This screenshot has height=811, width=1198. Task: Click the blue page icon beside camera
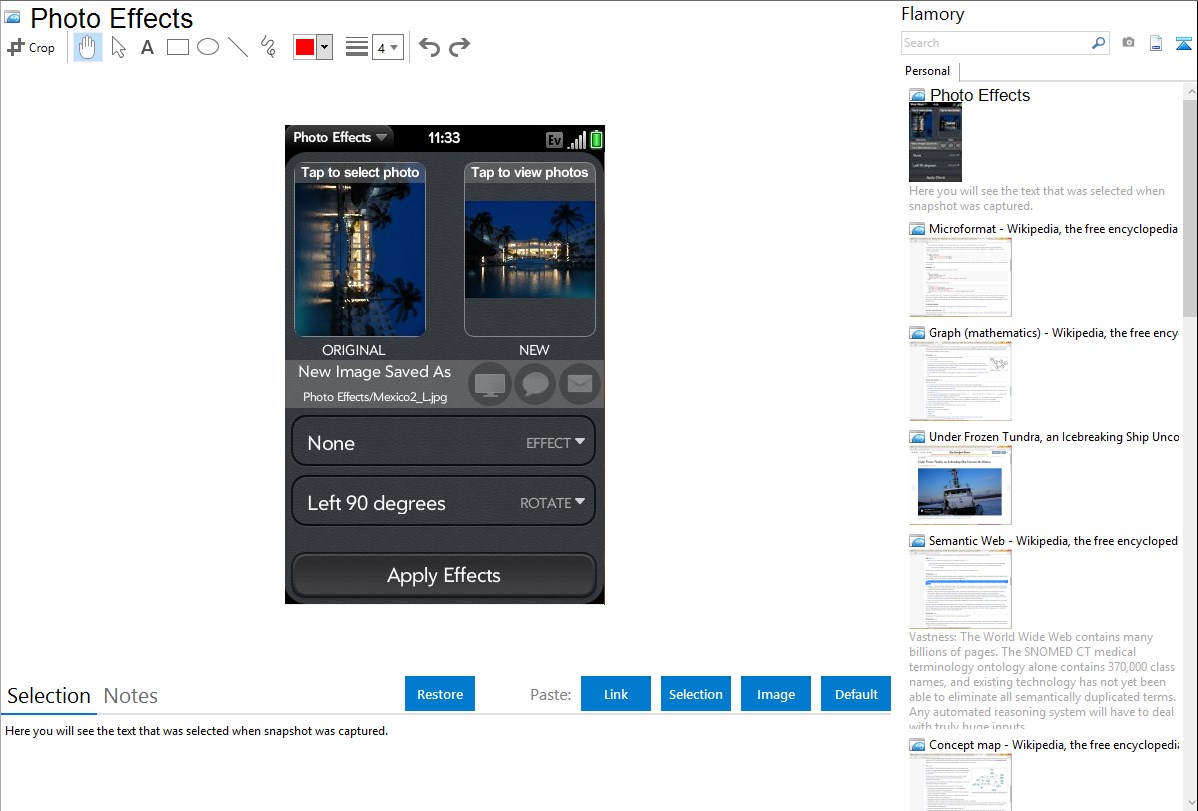point(1156,43)
